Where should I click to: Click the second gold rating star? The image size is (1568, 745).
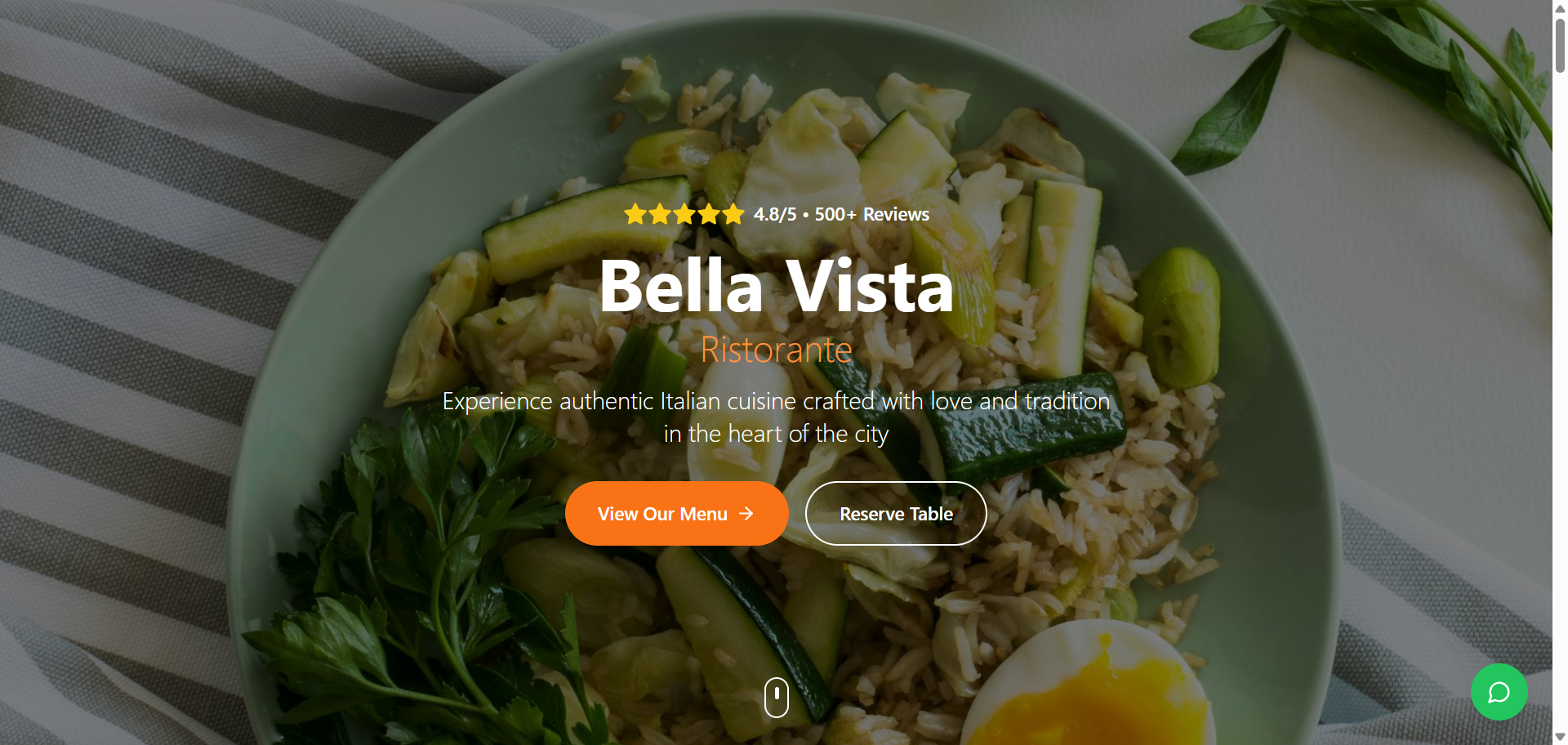660,214
